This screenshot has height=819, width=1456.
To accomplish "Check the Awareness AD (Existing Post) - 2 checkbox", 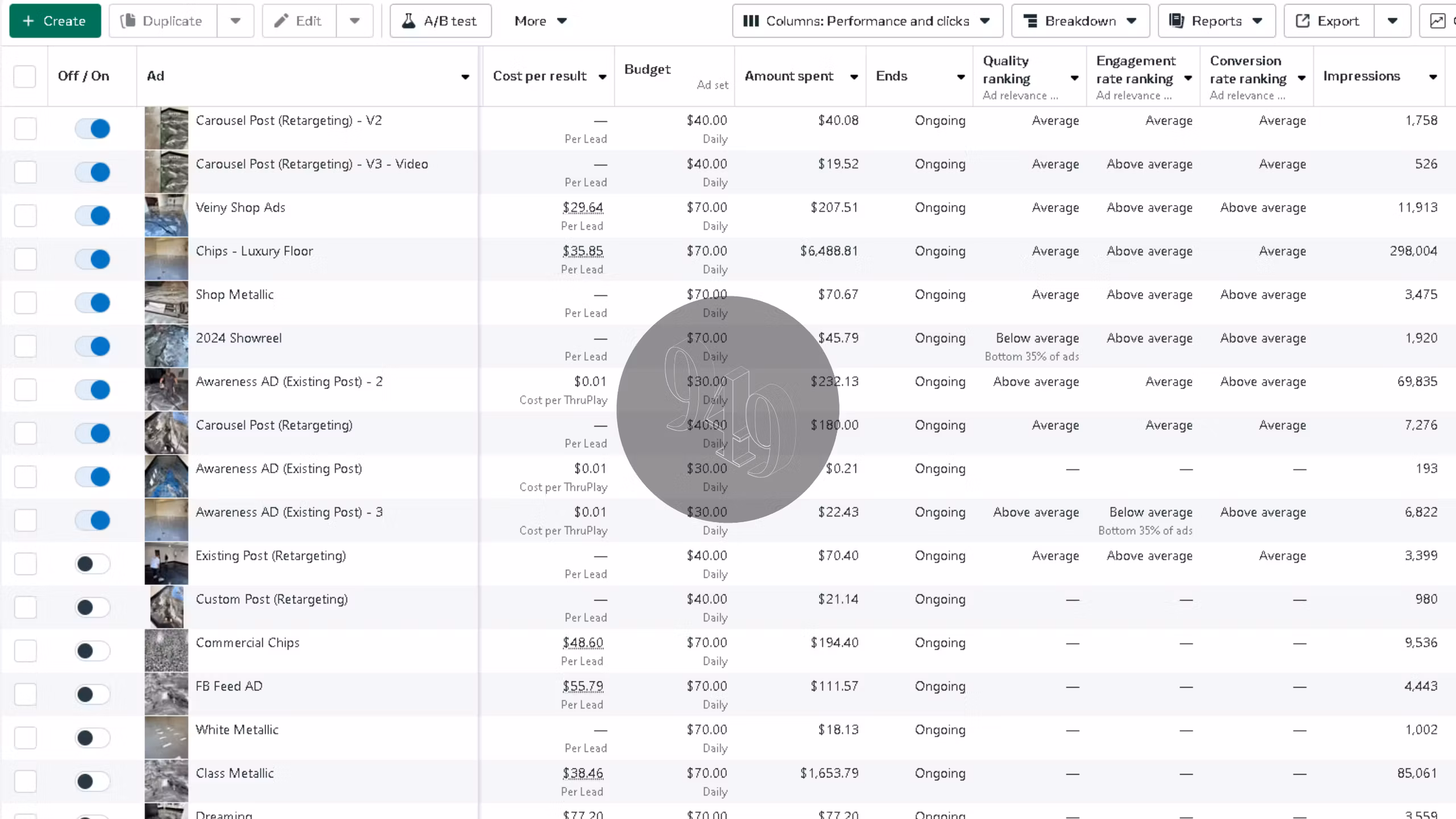I will pos(25,390).
